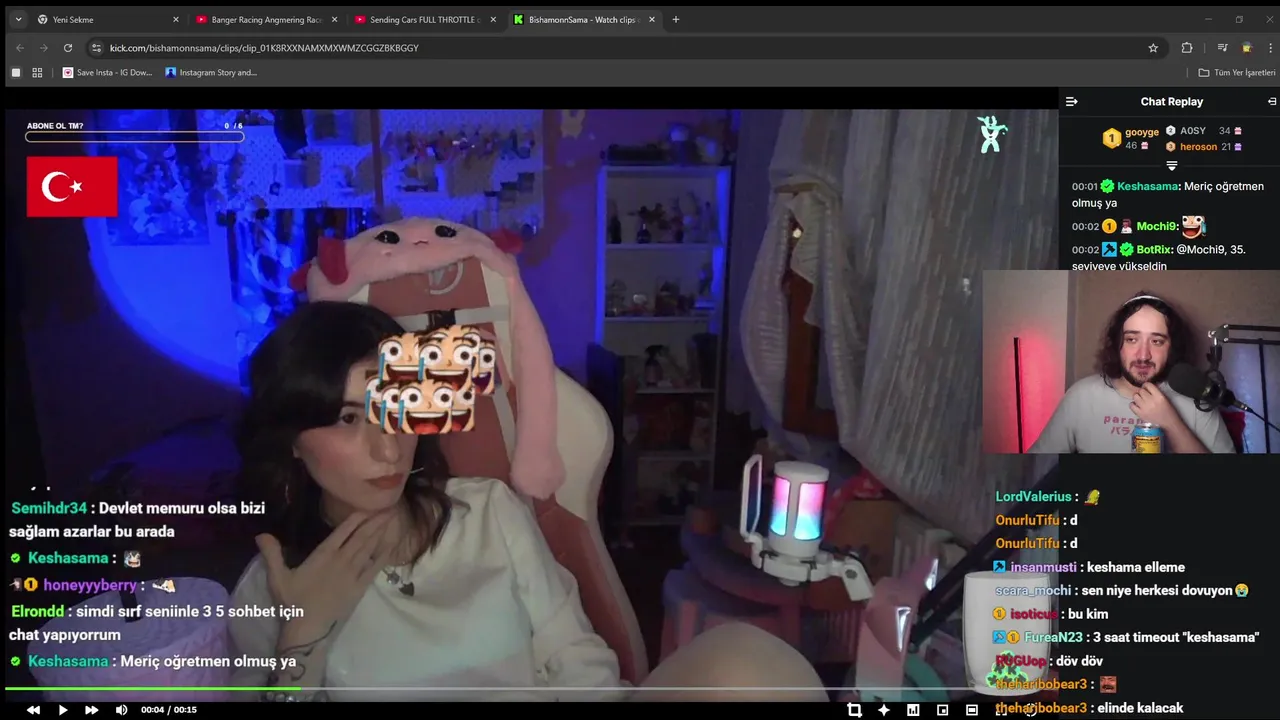Open gooyge top gifter entry

tap(1131, 138)
